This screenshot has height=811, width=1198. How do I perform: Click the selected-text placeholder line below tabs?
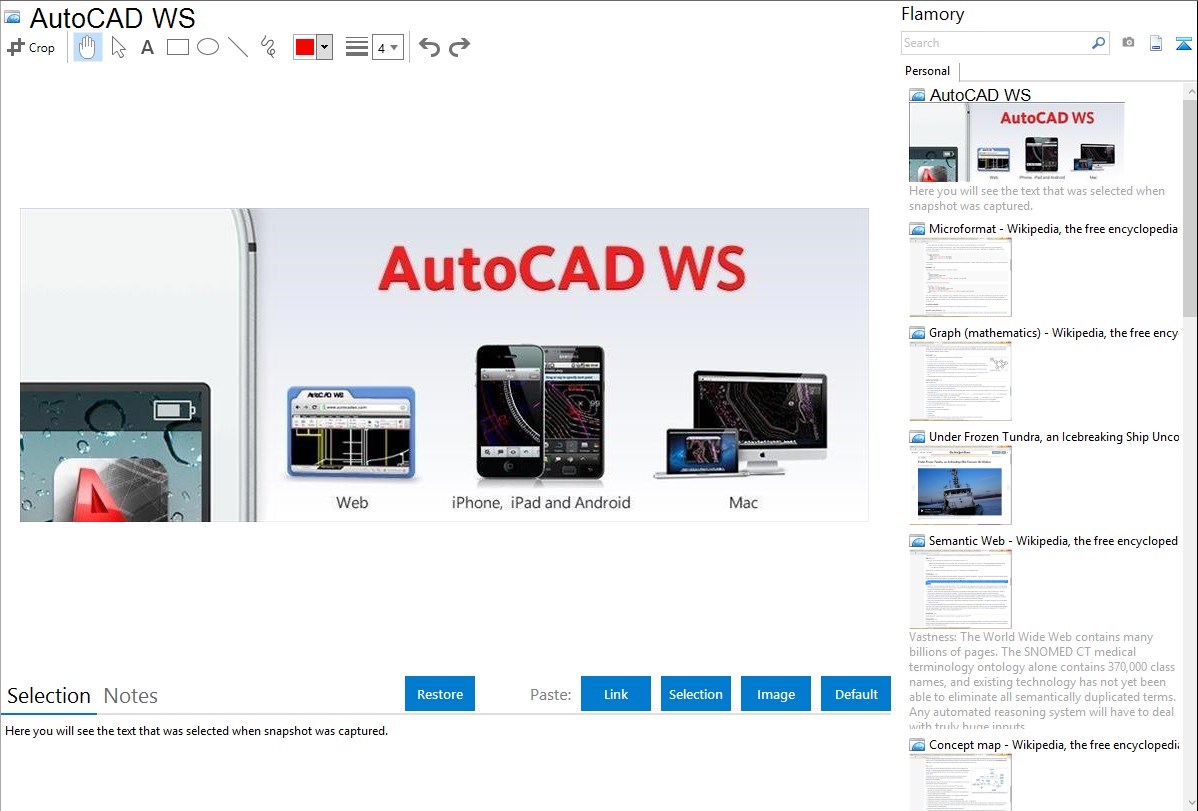pyautogui.click(x=196, y=731)
